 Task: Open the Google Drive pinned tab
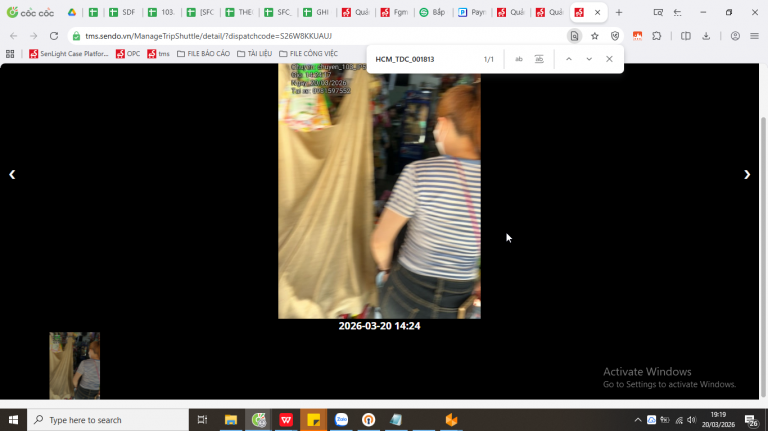[72, 13]
